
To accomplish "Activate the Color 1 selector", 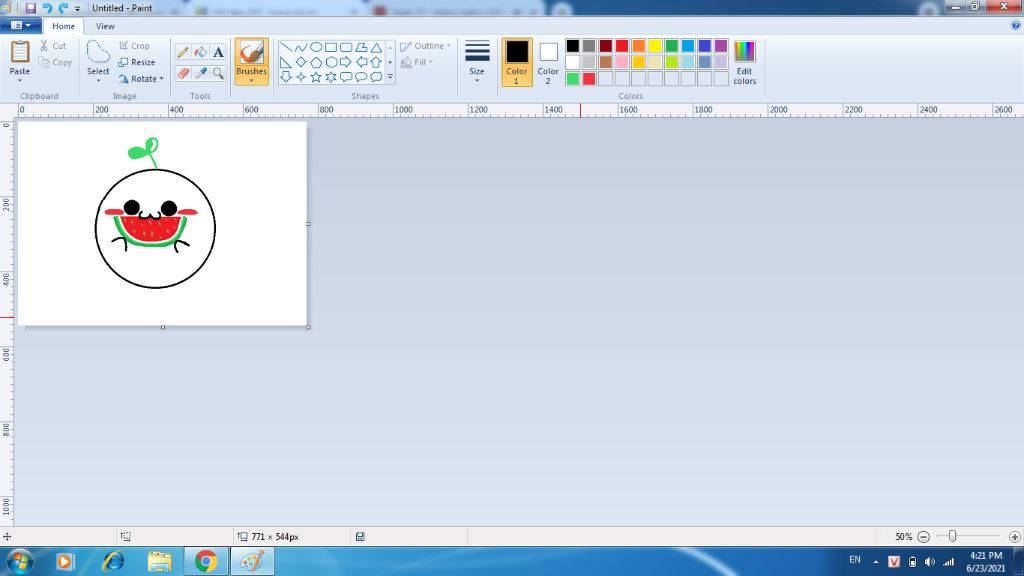I will [x=517, y=62].
